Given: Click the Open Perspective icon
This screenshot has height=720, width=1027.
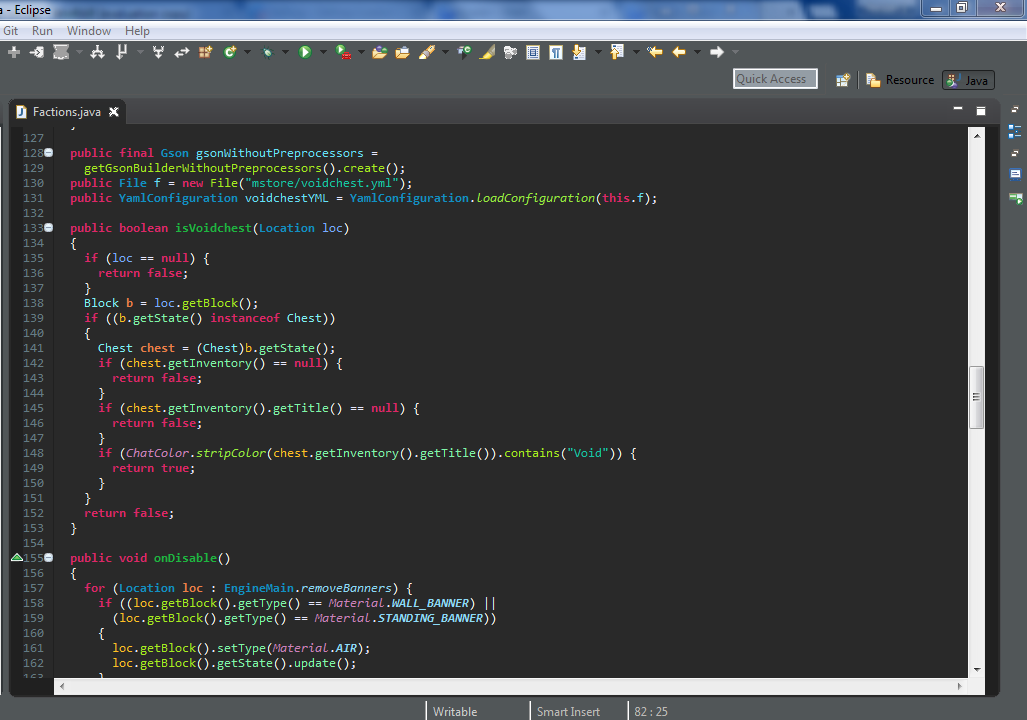Looking at the screenshot, I should coord(843,80).
